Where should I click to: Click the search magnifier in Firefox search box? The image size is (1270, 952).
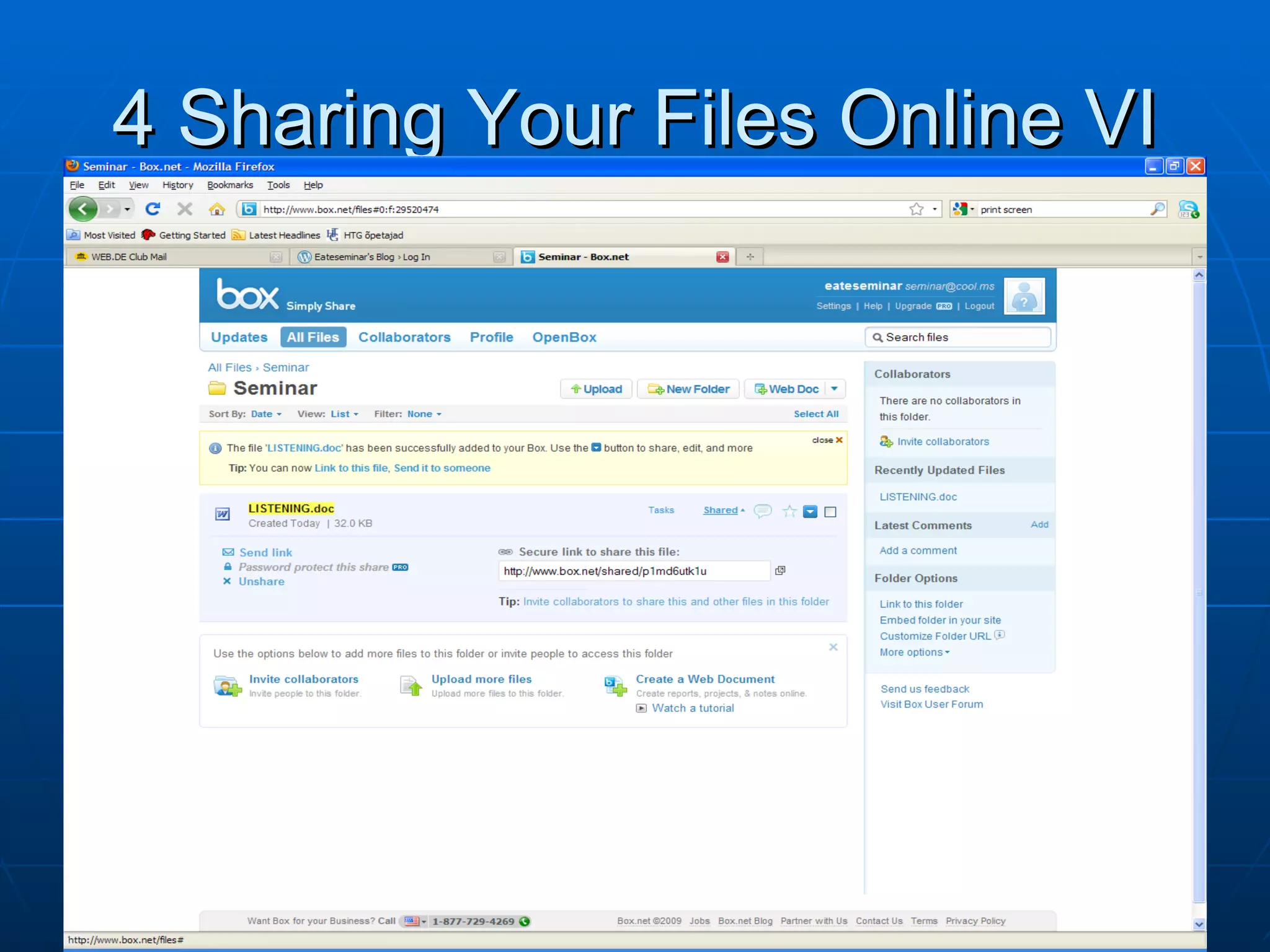tap(1157, 209)
